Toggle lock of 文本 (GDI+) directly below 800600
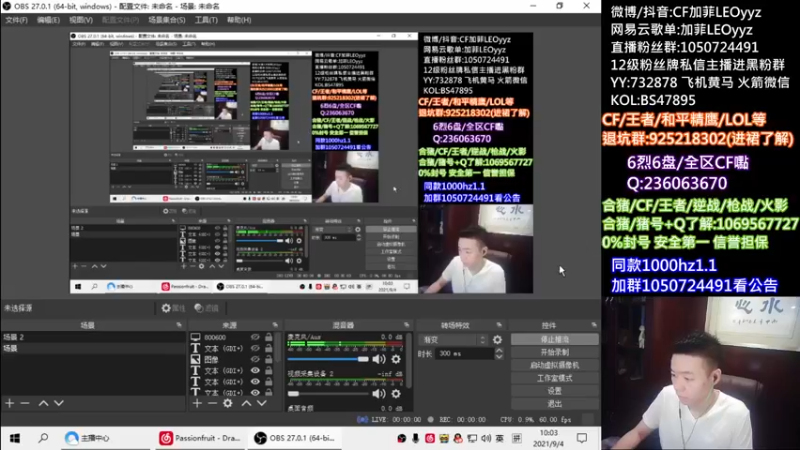 pyautogui.click(x=268, y=348)
